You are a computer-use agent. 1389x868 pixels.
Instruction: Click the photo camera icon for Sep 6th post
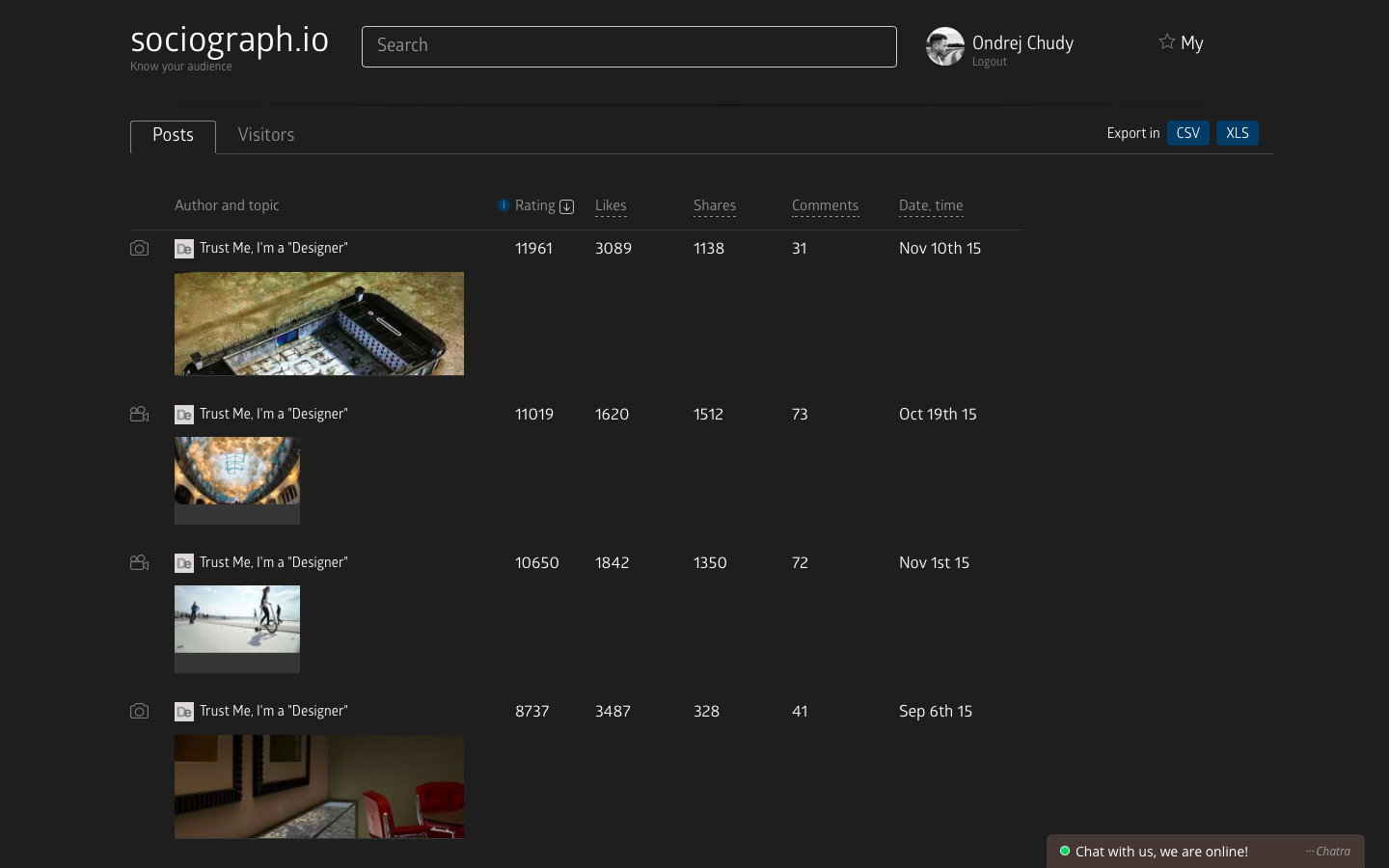pyautogui.click(x=139, y=712)
